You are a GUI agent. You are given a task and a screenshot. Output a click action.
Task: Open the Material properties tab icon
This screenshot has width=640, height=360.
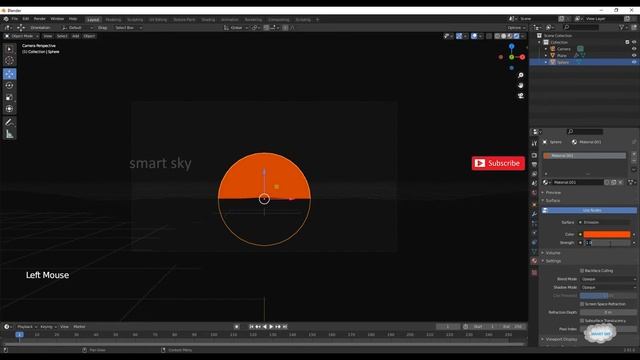pos(534,260)
